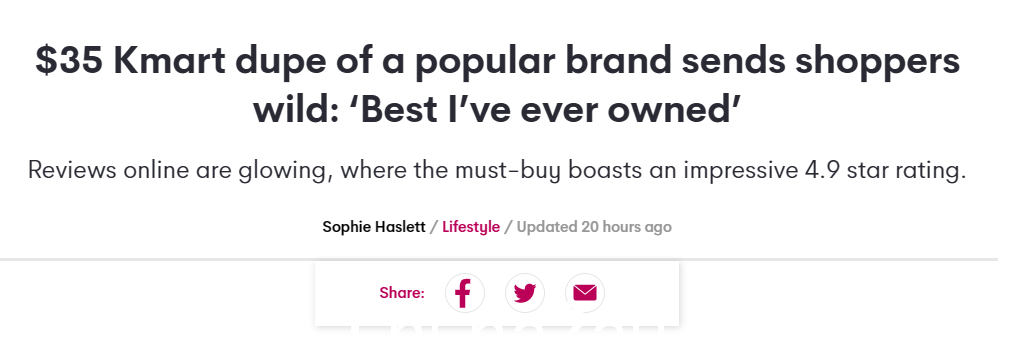The height and width of the screenshot is (361, 1016).
Task: Click the grey divider line under byline
Action: [498, 259]
